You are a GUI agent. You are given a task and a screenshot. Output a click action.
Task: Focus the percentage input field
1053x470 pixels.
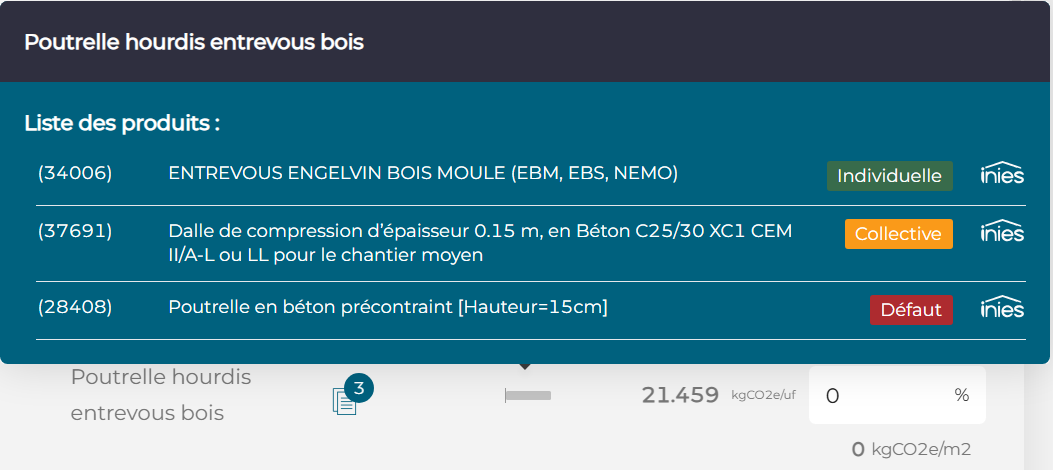(x=880, y=396)
